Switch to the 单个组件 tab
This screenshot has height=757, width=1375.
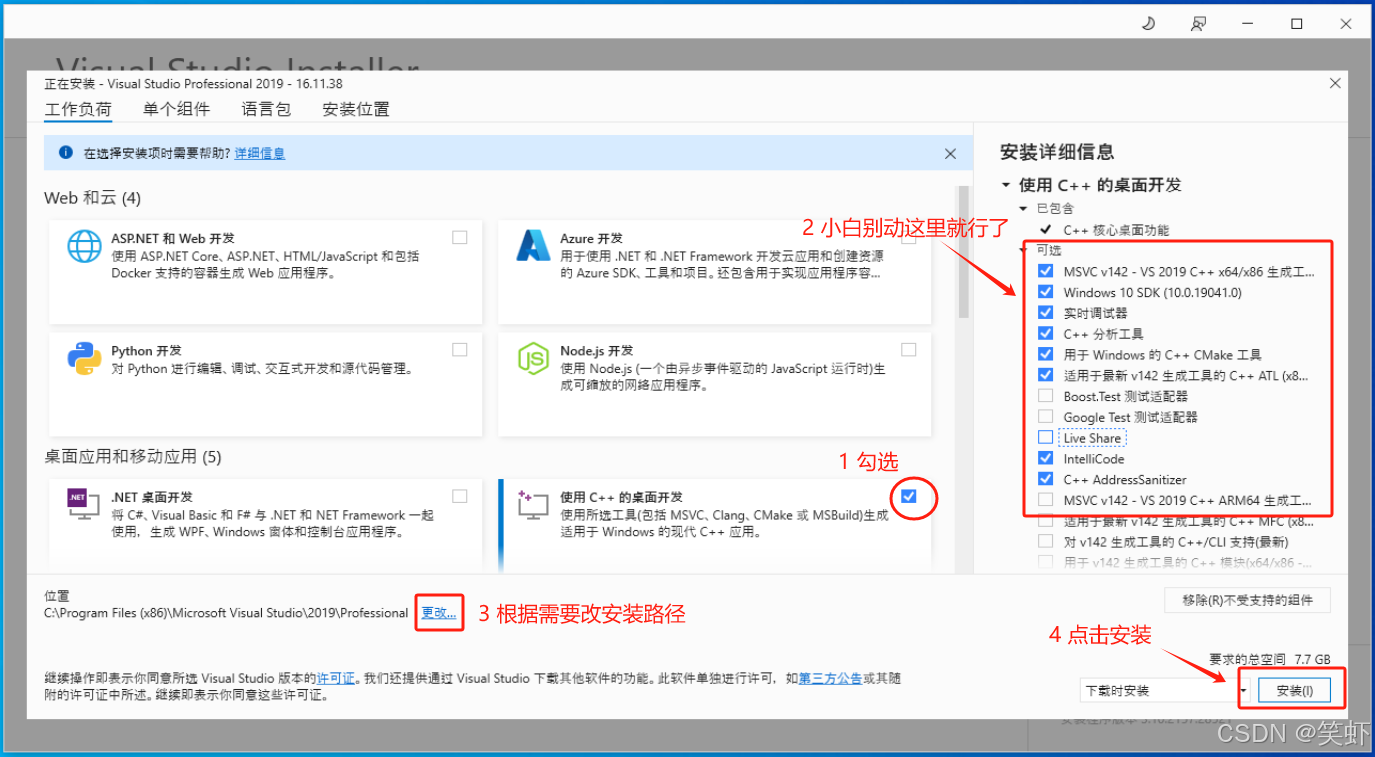pyautogui.click(x=176, y=109)
